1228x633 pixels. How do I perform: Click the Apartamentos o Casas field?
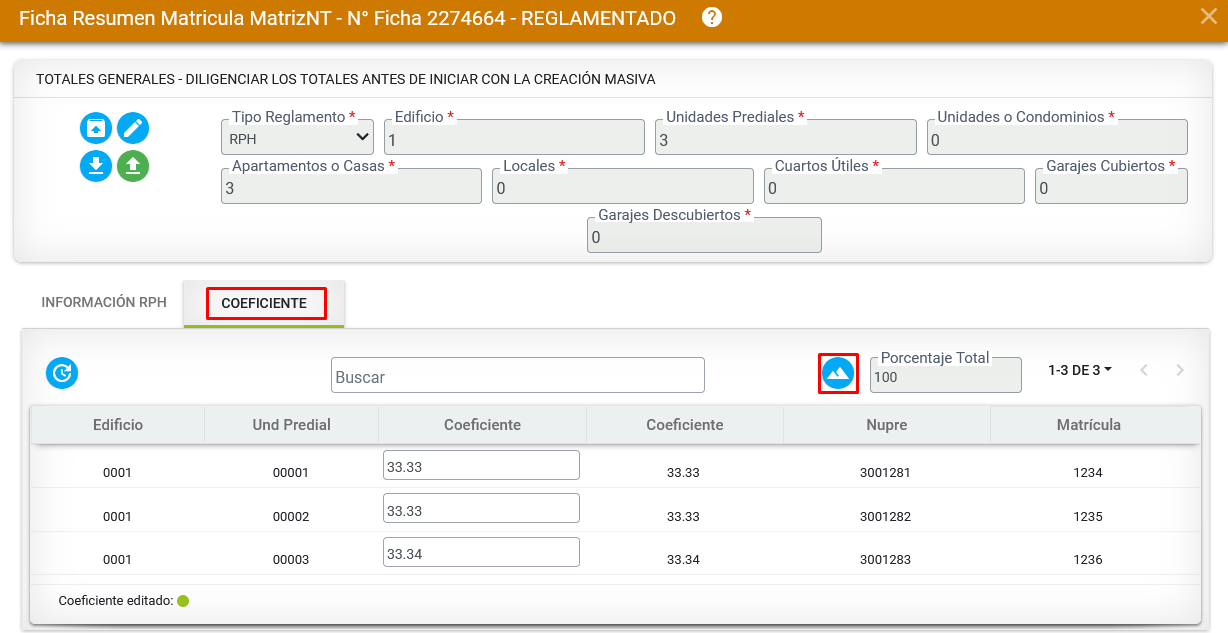click(x=351, y=186)
